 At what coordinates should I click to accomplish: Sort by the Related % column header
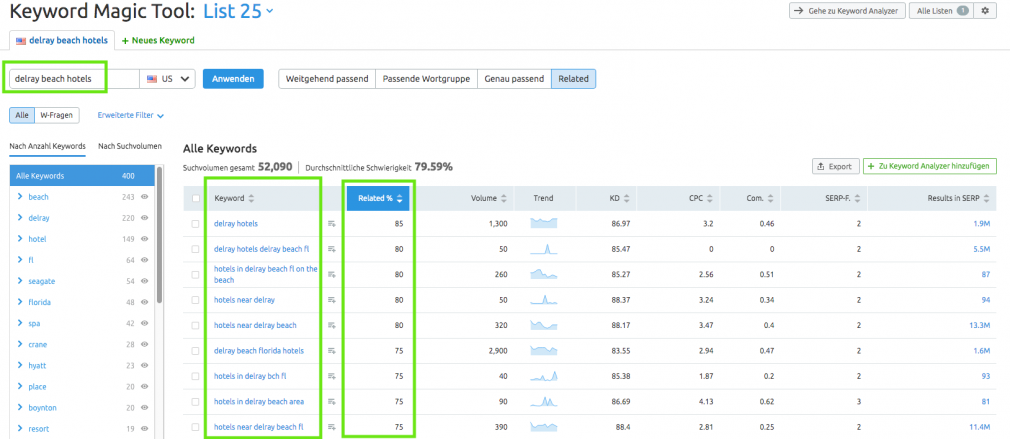[378, 198]
